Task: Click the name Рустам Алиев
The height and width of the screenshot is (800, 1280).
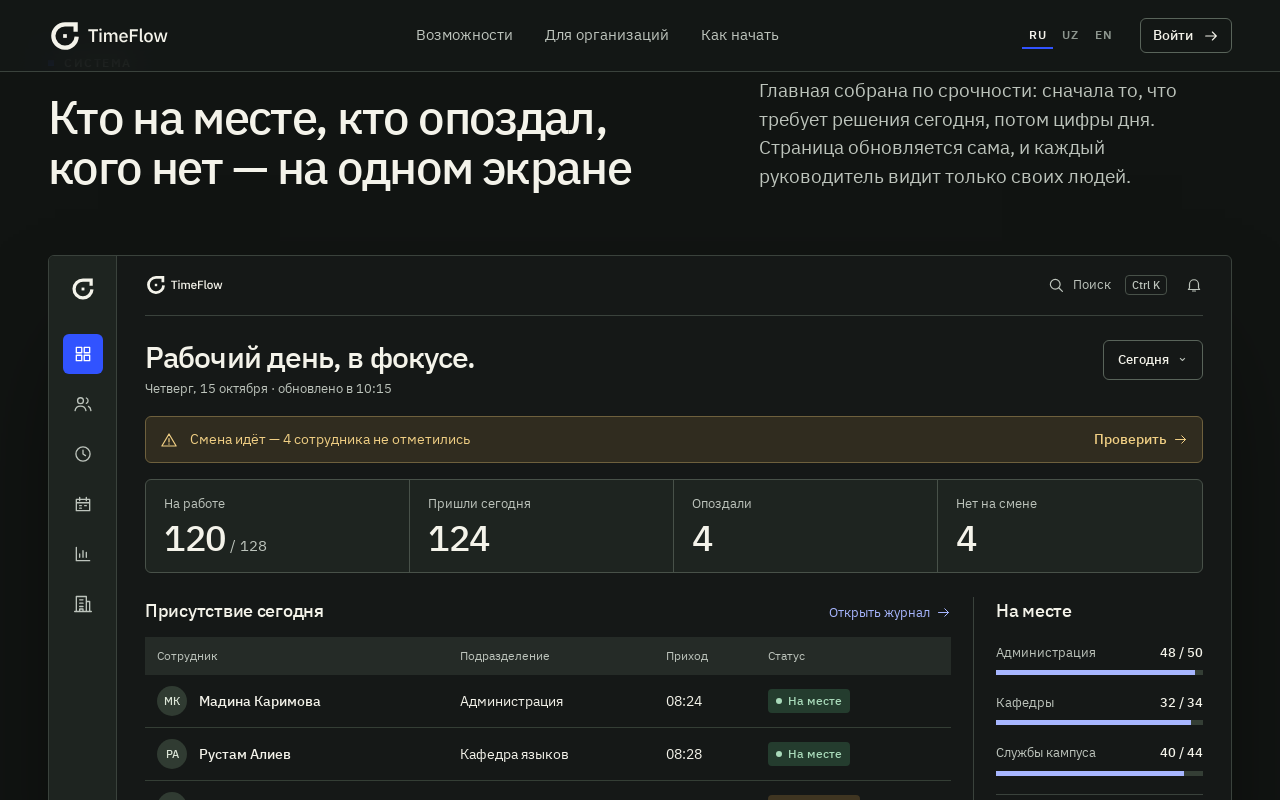Action: [245, 754]
